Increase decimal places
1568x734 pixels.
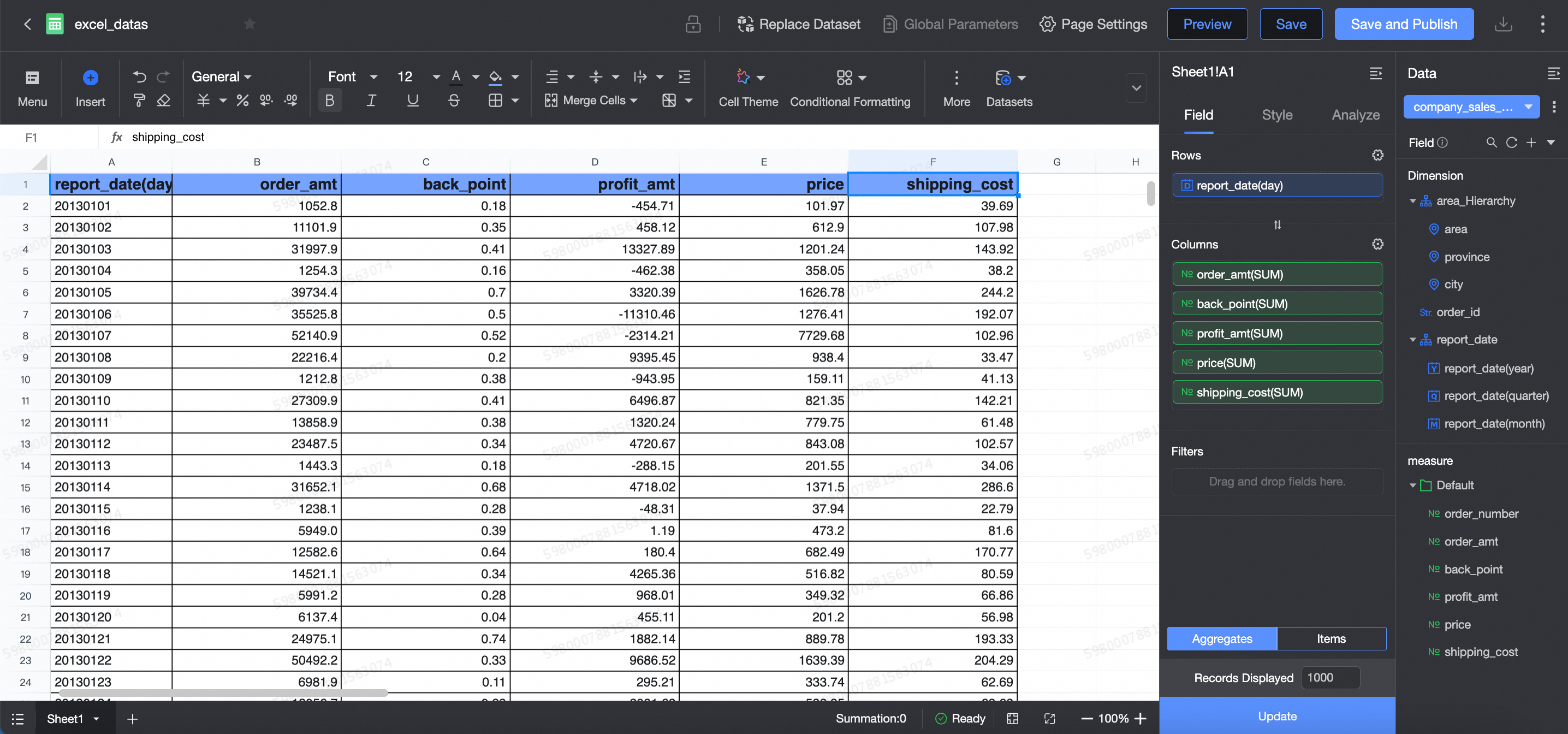click(266, 100)
